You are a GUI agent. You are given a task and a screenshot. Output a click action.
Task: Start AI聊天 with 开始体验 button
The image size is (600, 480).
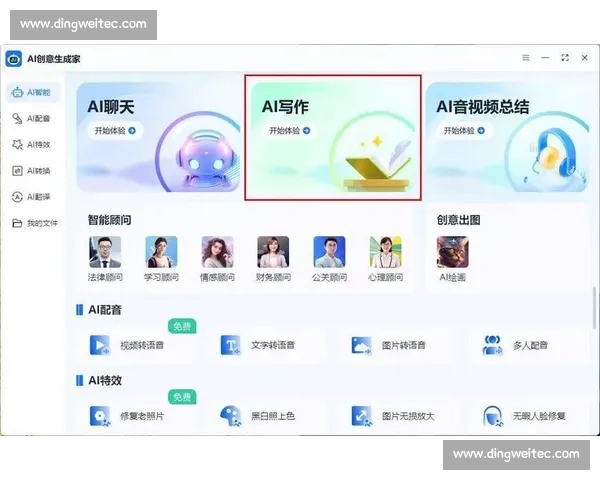[x=115, y=131]
